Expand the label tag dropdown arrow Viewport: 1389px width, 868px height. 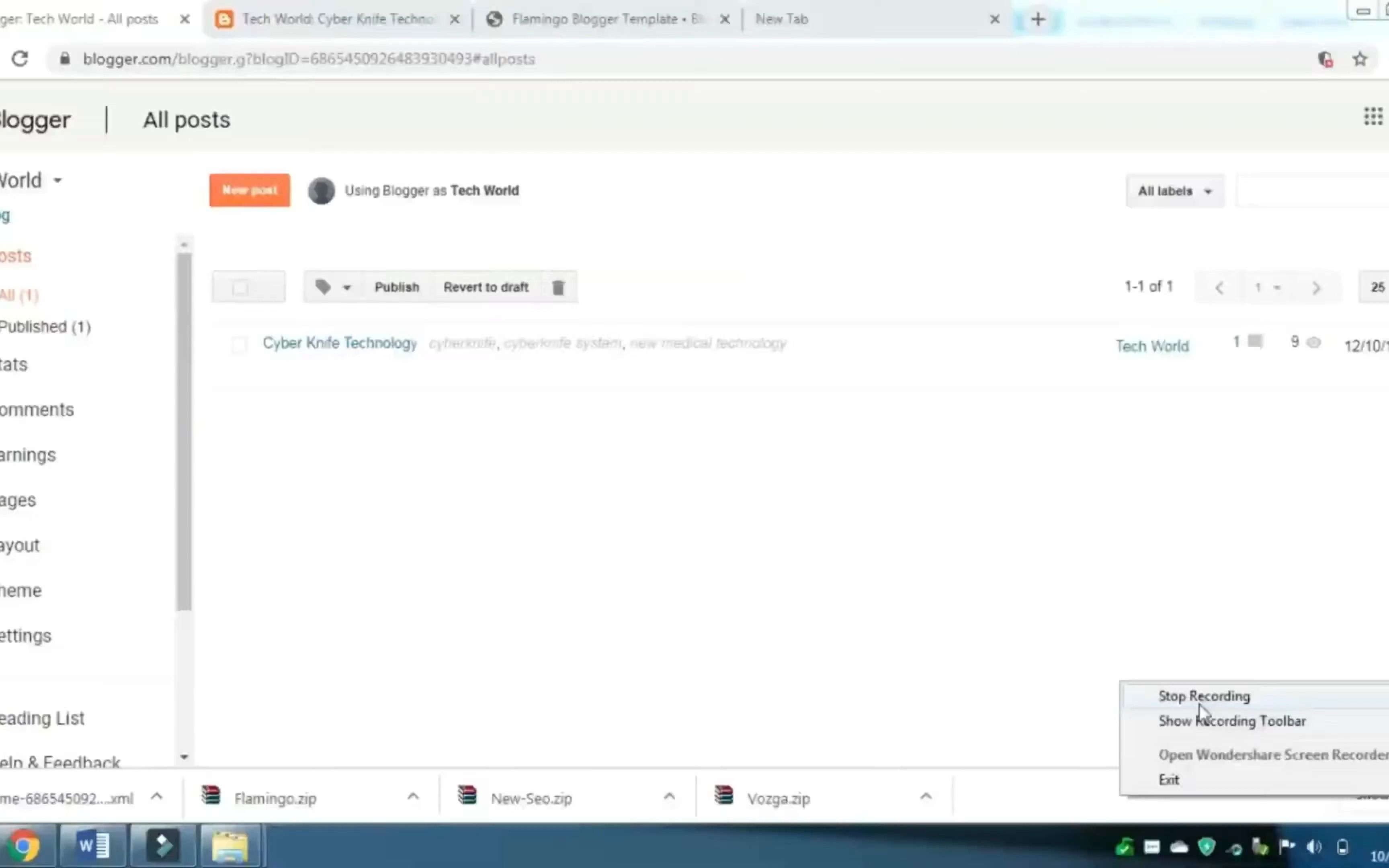coord(346,287)
